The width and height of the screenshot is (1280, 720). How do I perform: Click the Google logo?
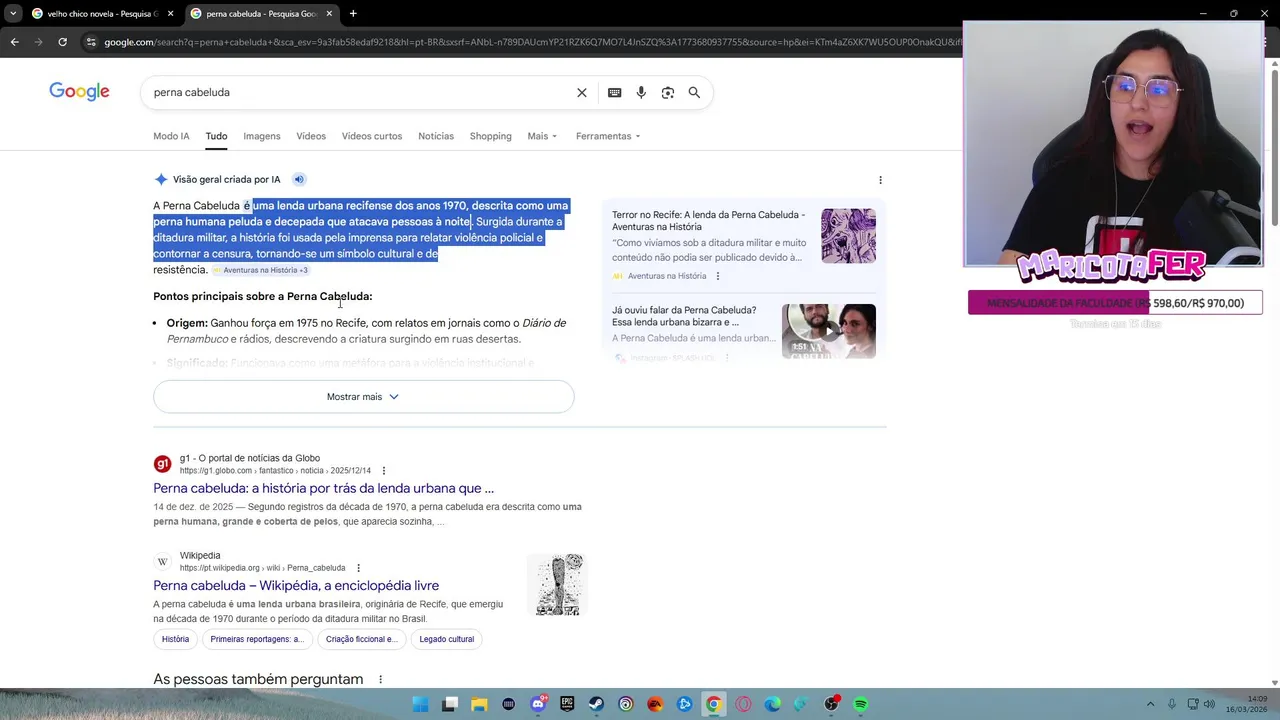tap(79, 92)
